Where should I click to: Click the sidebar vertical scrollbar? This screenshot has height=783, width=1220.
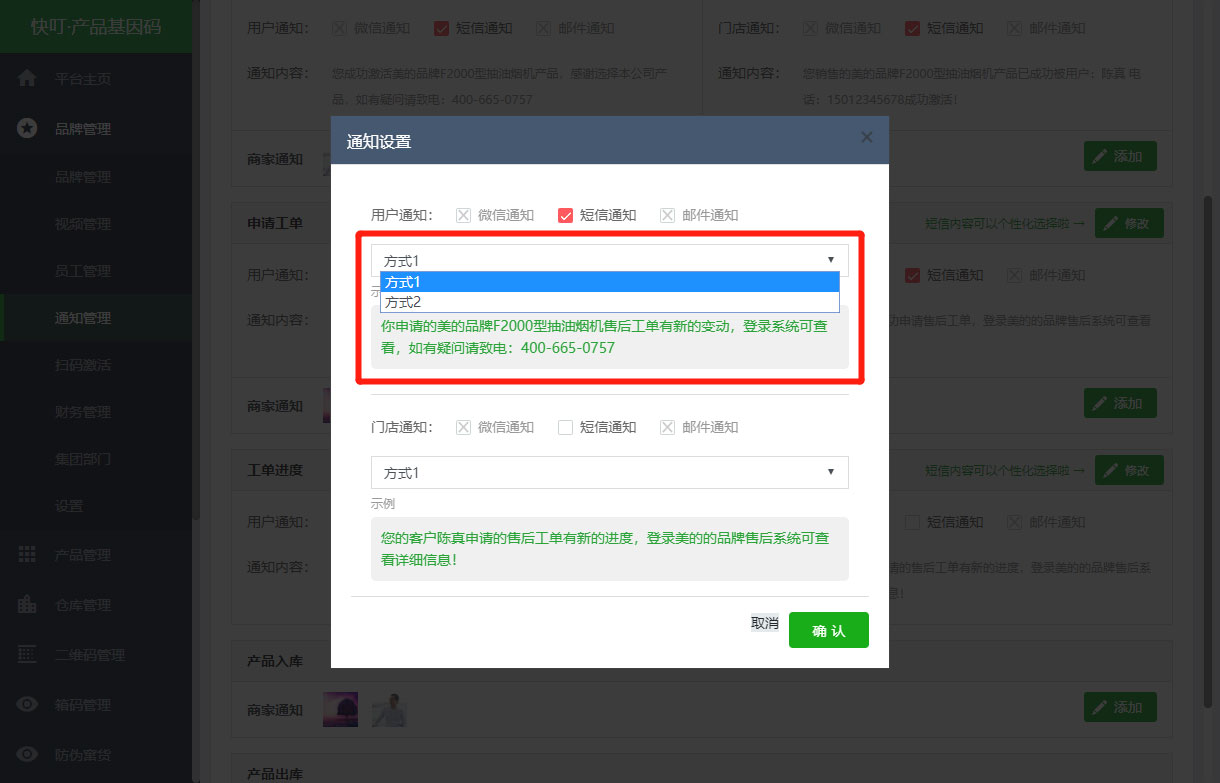[x=196, y=260]
